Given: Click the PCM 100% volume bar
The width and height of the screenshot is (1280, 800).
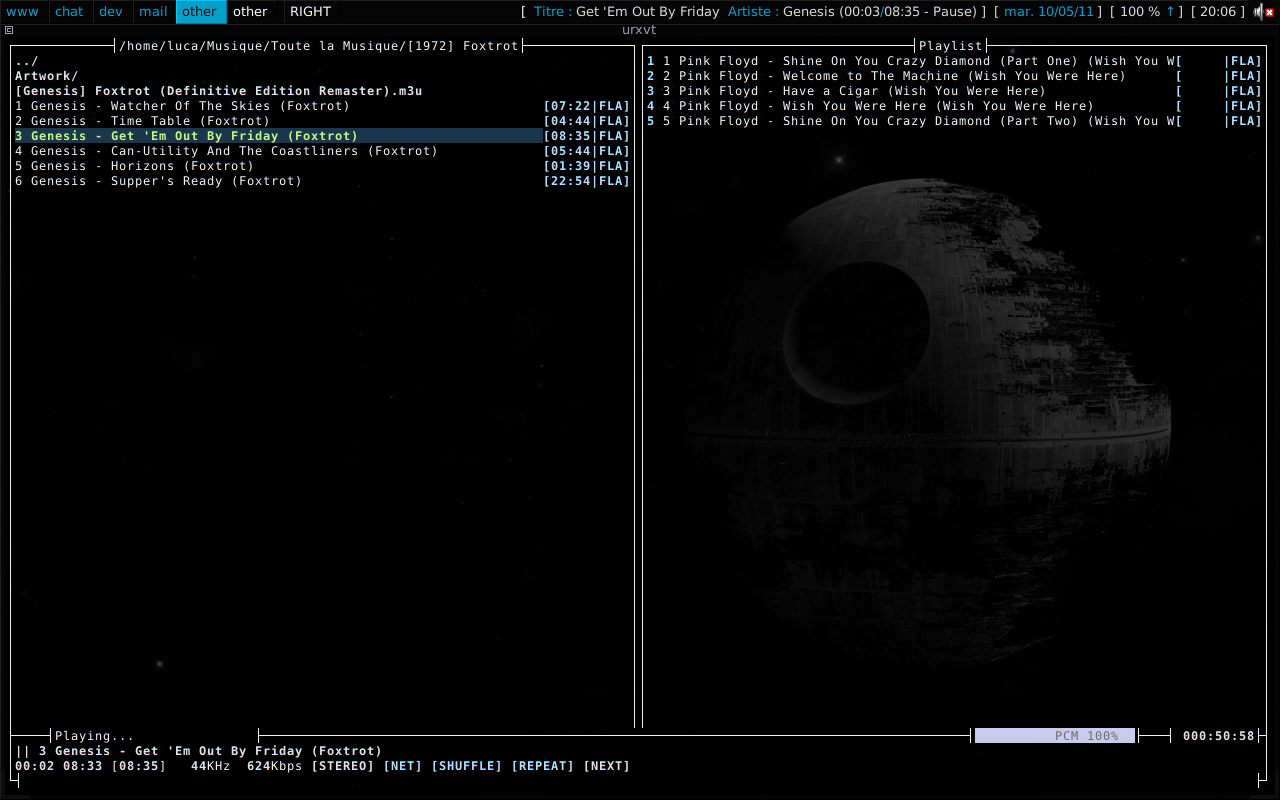Looking at the screenshot, I should click(x=1054, y=736).
